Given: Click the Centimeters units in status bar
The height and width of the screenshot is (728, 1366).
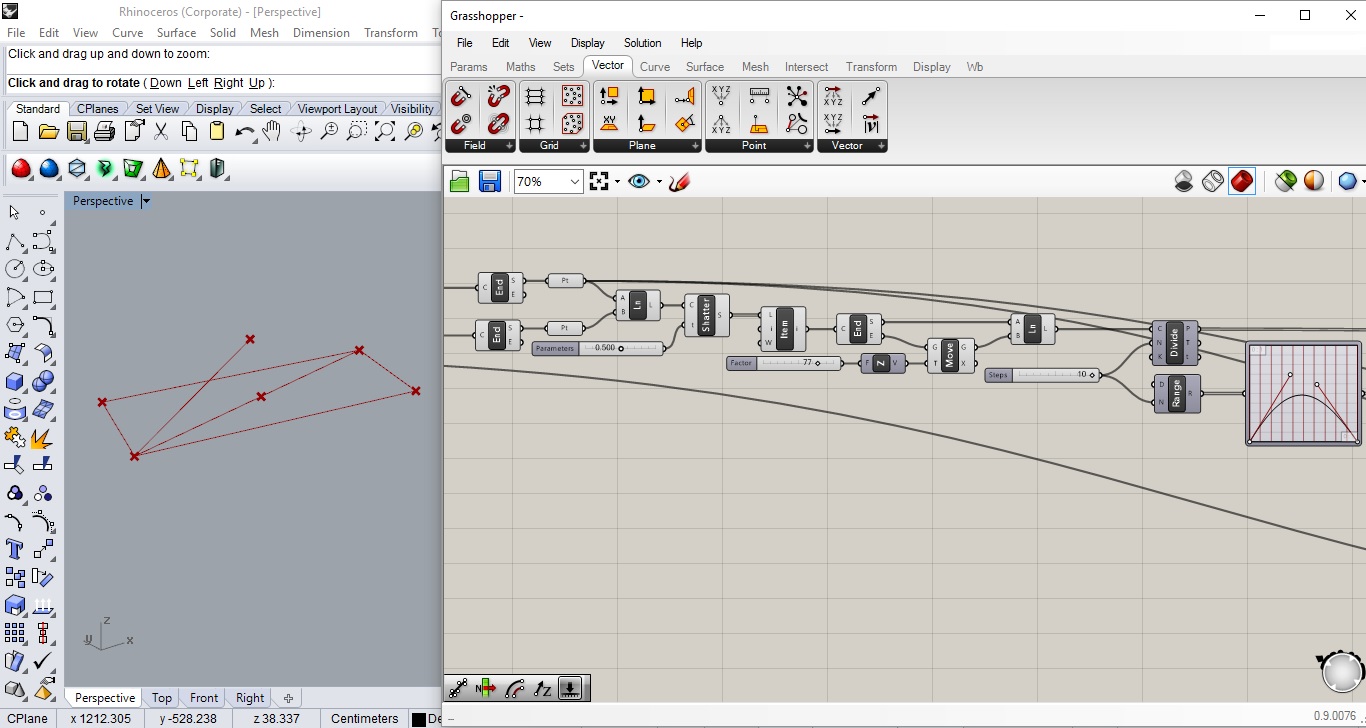Looking at the screenshot, I should pyautogui.click(x=365, y=718).
